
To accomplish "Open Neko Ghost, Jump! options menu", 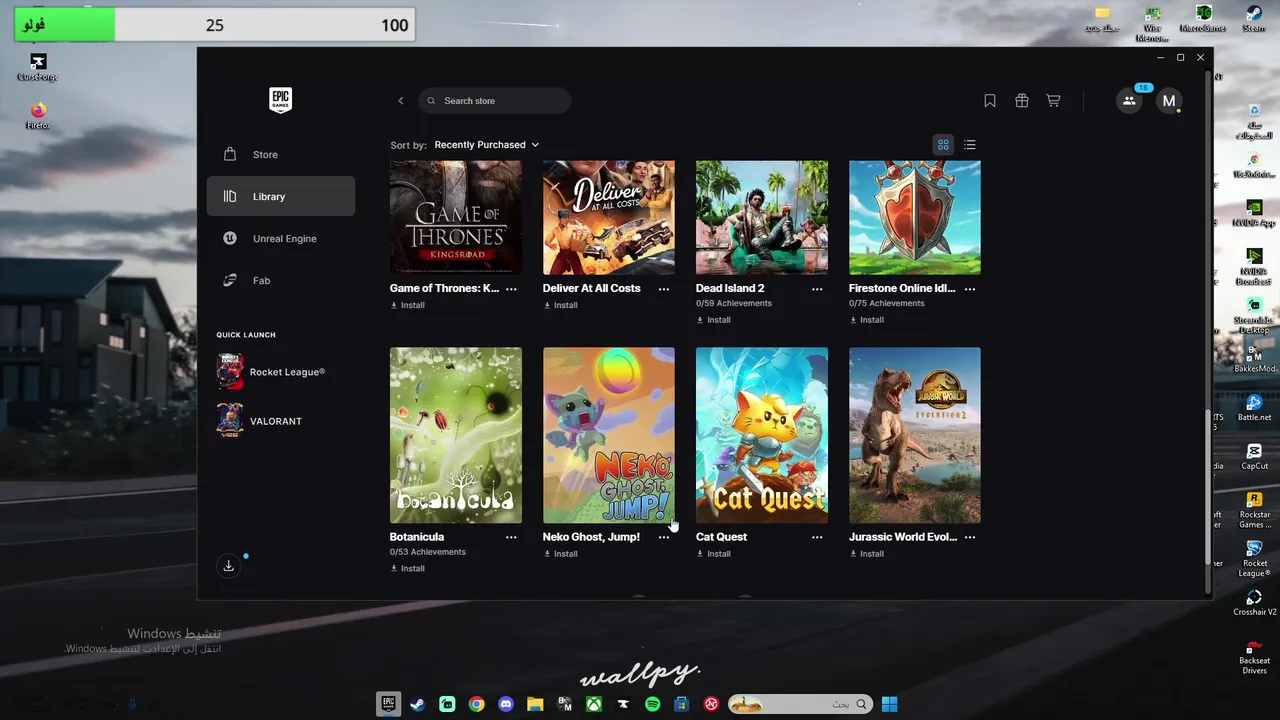I will [664, 537].
